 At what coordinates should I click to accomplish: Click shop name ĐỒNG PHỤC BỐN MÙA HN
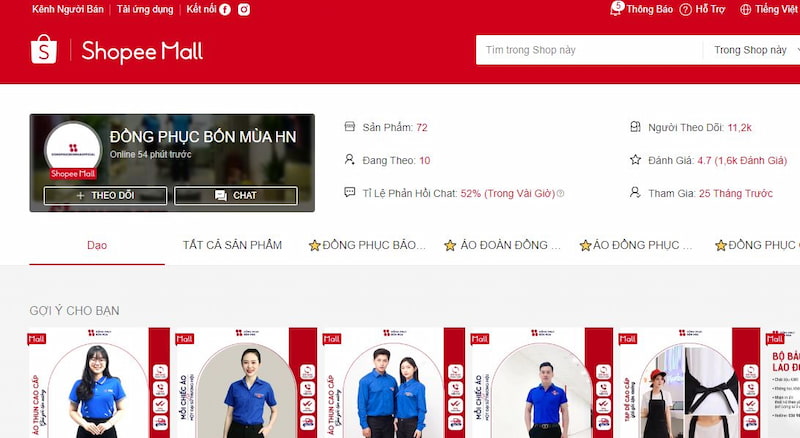pyautogui.click(x=203, y=137)
